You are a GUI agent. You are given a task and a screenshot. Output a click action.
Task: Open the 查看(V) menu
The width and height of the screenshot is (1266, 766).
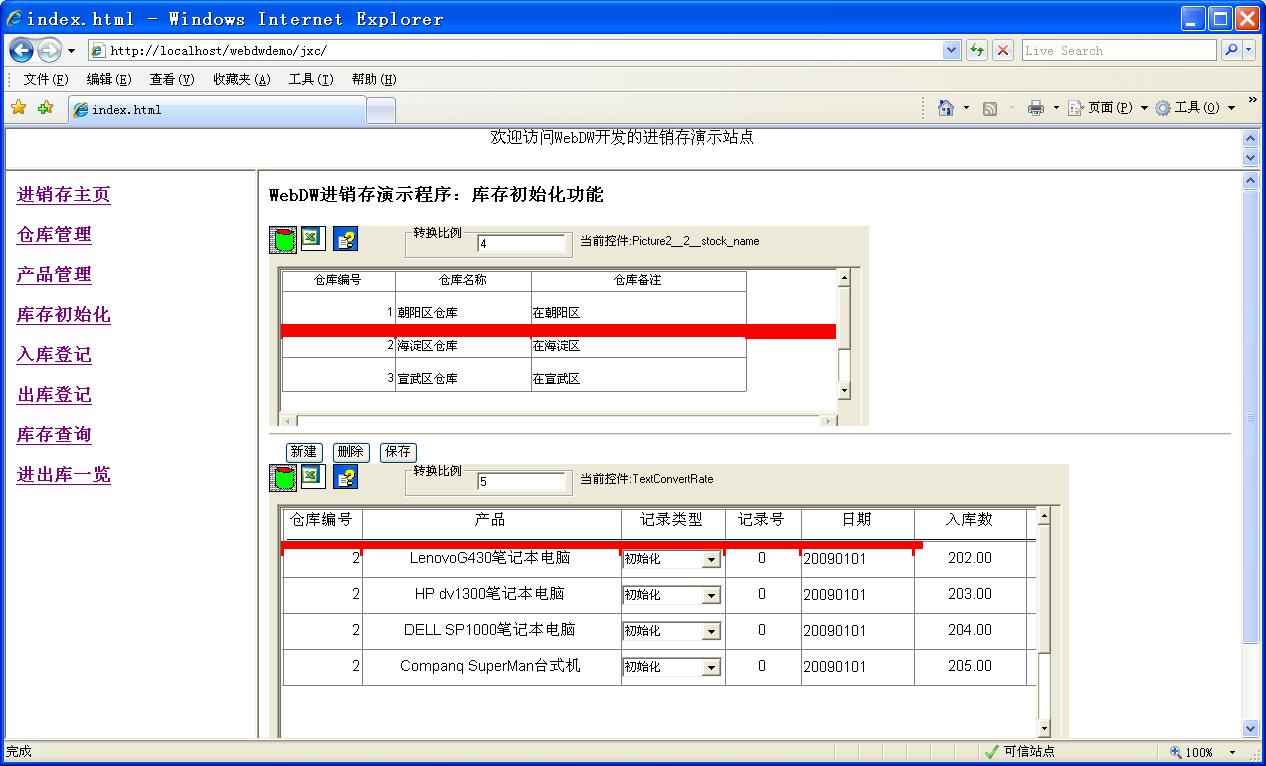172,80
